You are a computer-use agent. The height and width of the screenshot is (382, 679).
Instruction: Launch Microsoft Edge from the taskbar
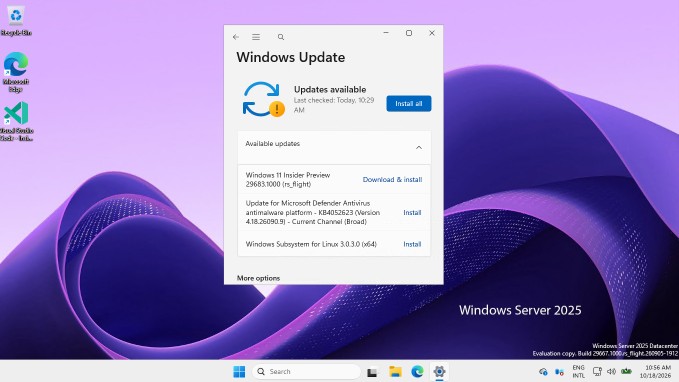click(417, 372)
